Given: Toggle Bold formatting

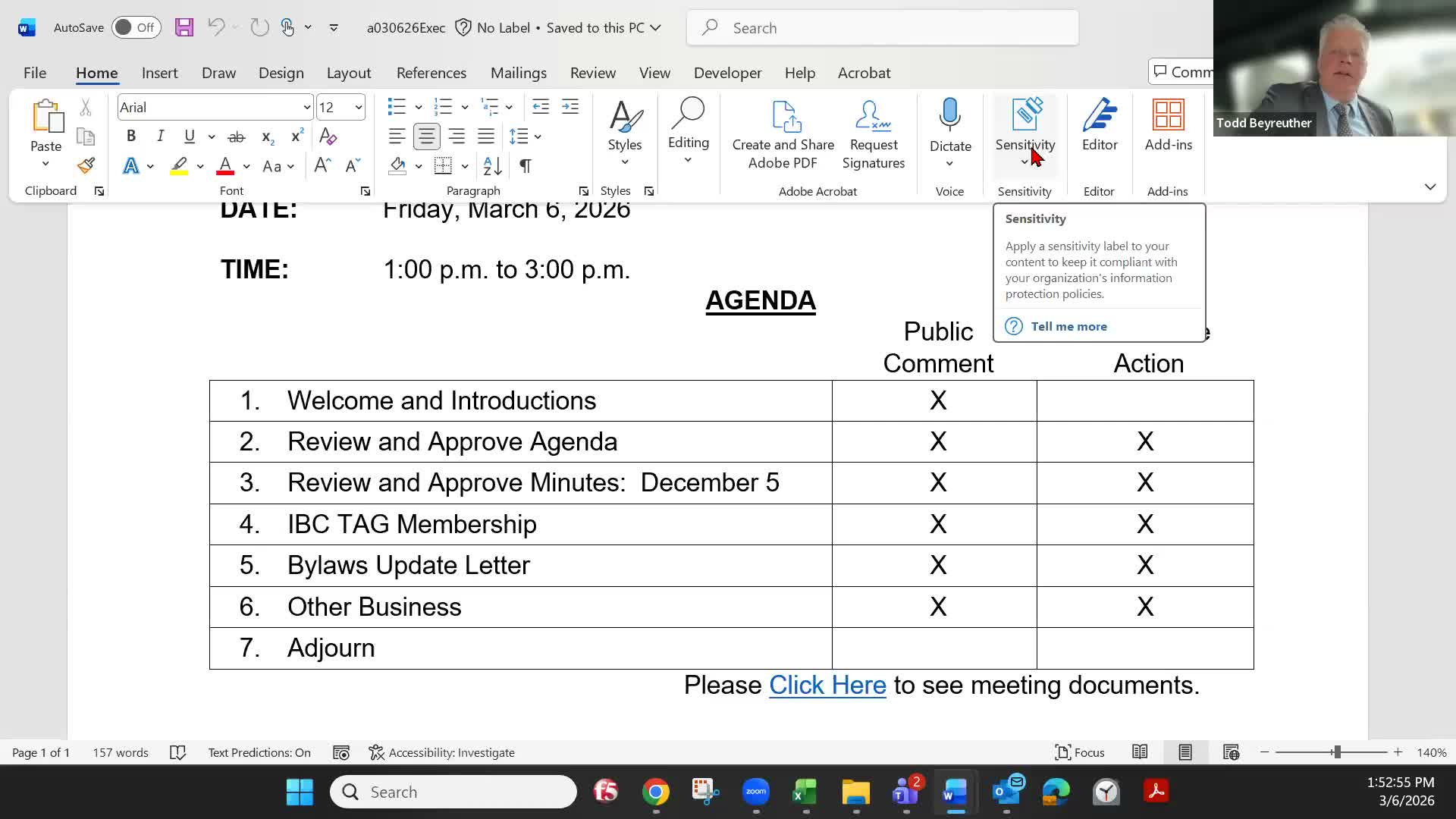Looking at the screenshot, I should pos(131,136).
